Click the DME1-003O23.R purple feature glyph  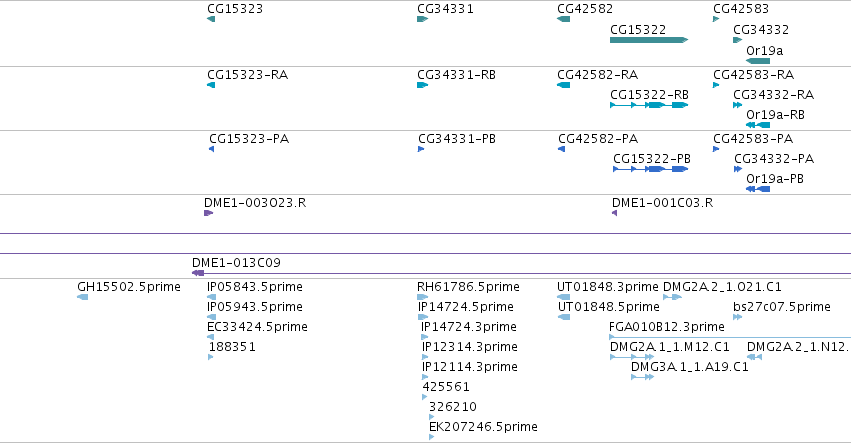[208, 213]
